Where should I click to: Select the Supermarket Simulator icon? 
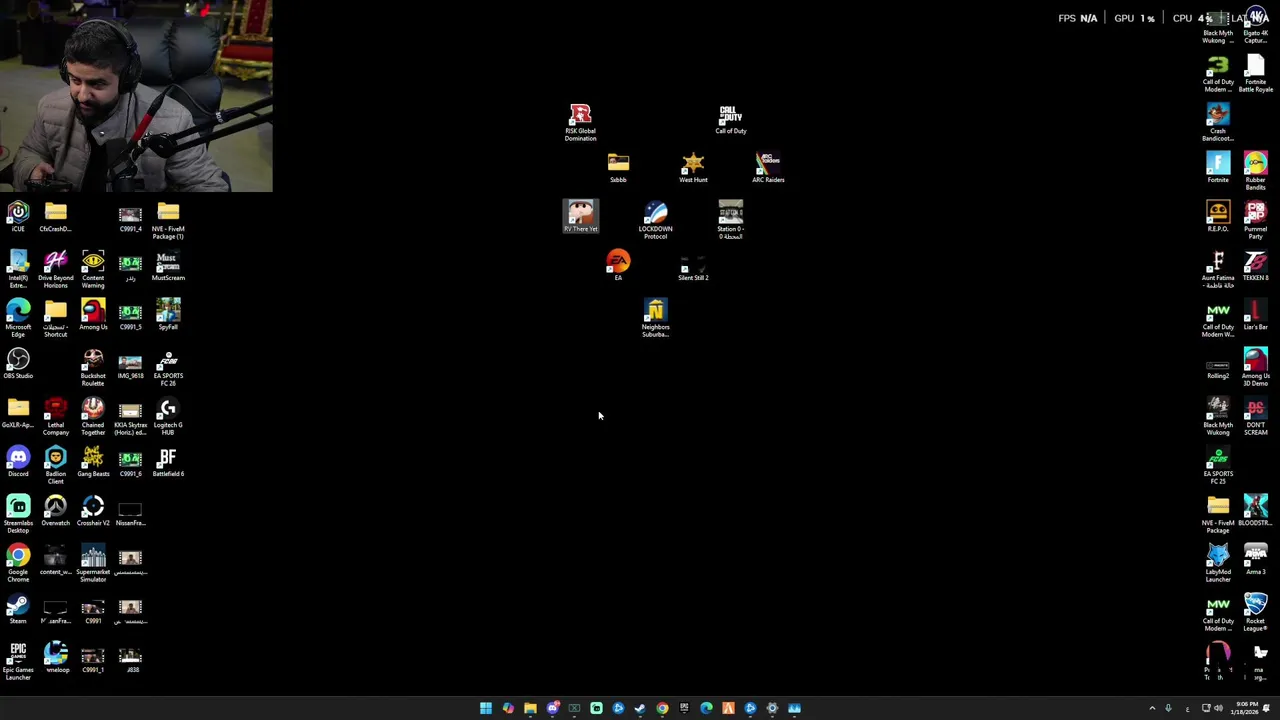(93, 564)
